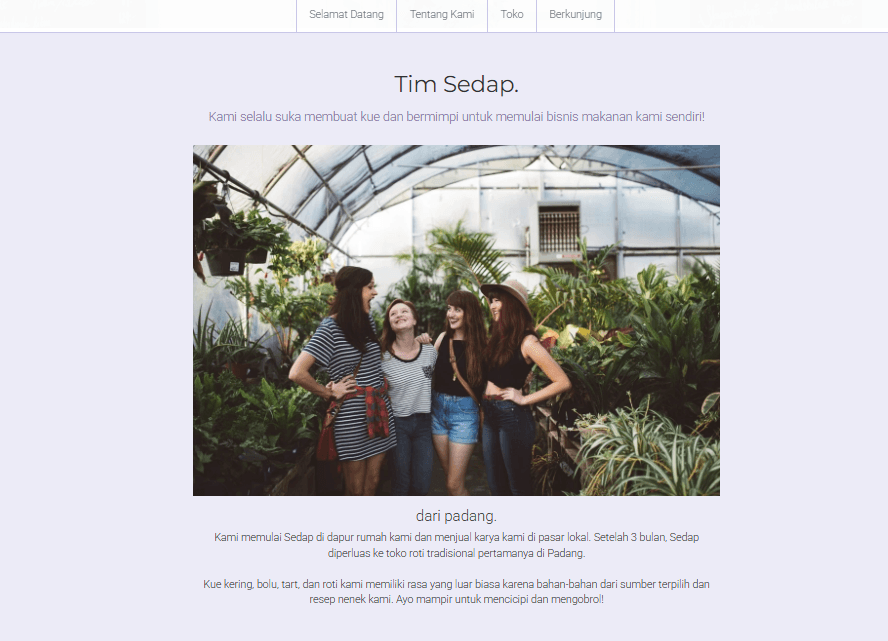Click the paragraph starting Kami memulai Sedap
Viewport: 888px width, 641px height.
coord(456,545)
